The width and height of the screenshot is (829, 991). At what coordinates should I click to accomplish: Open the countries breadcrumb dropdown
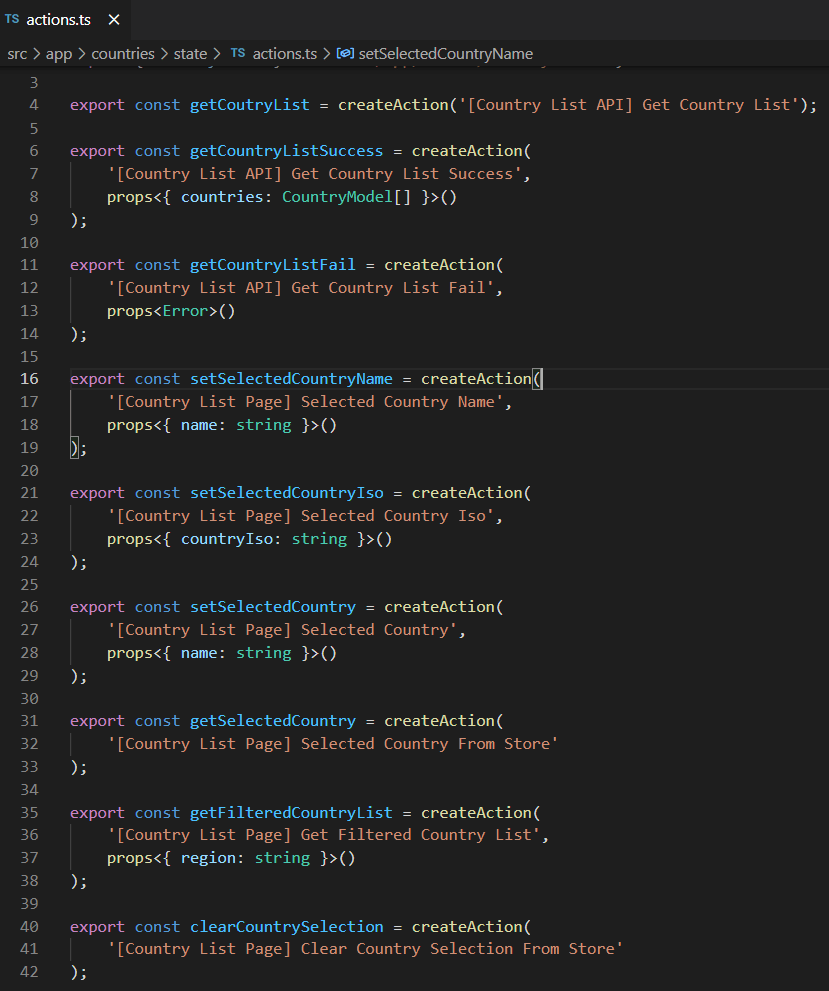[123, 53]
